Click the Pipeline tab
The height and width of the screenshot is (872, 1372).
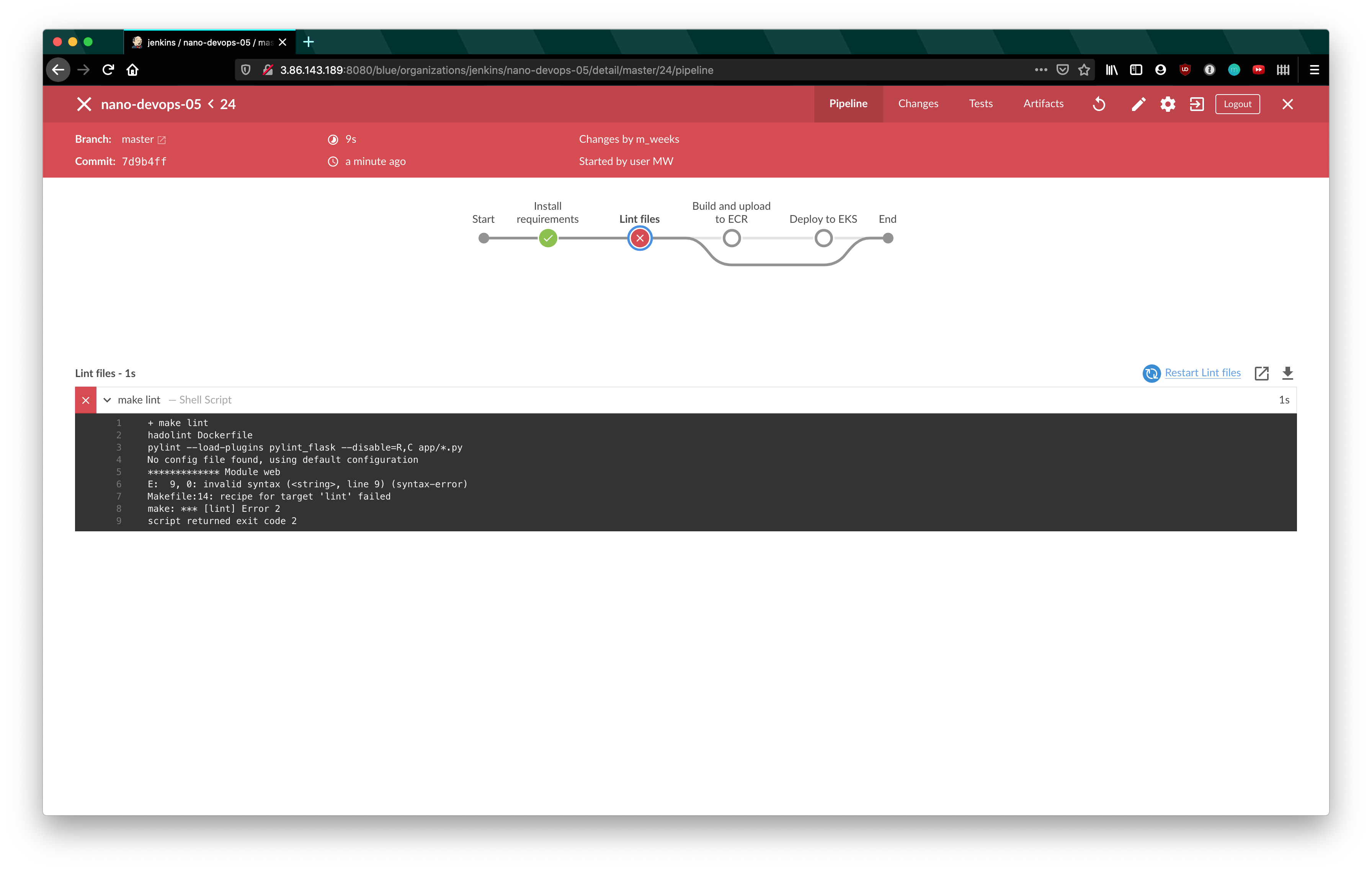point(848,103)
